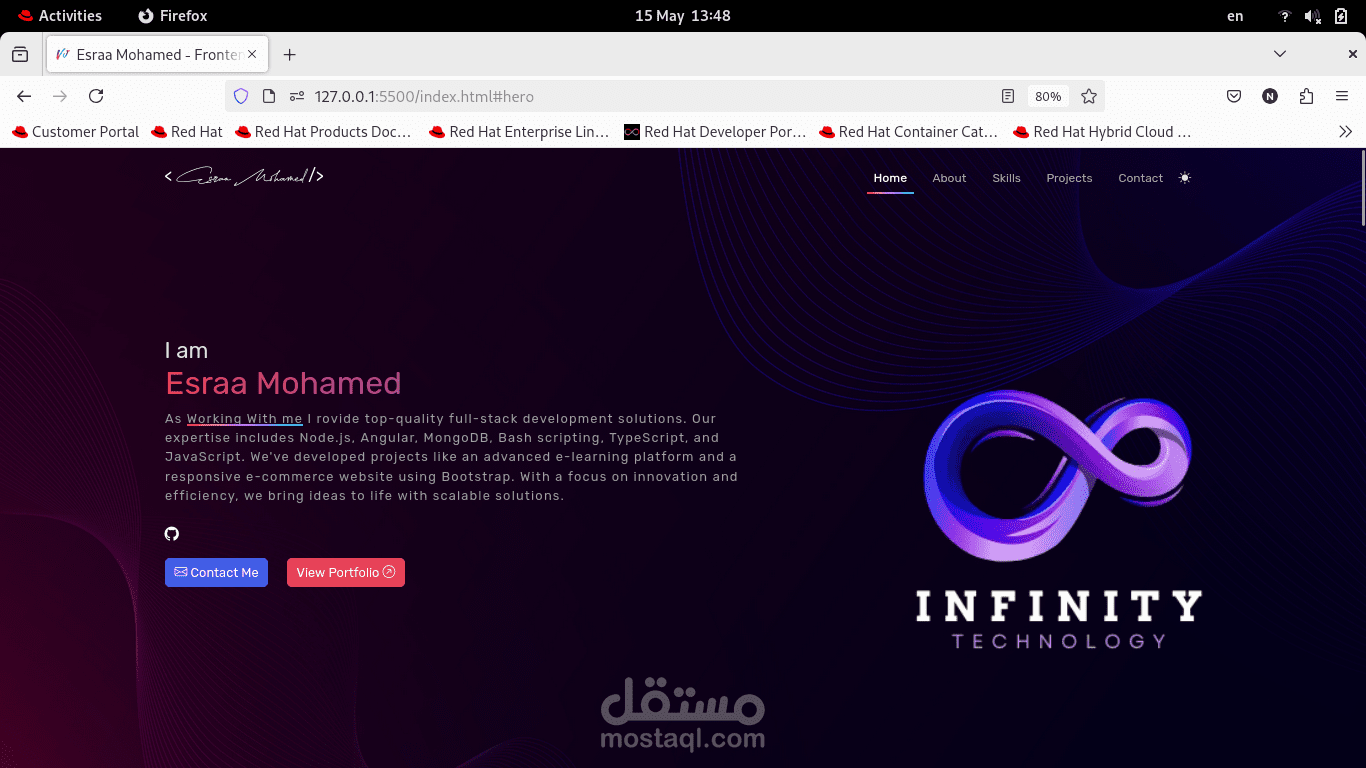Toggle light mode with the sun icon

tap(1185, 177)
